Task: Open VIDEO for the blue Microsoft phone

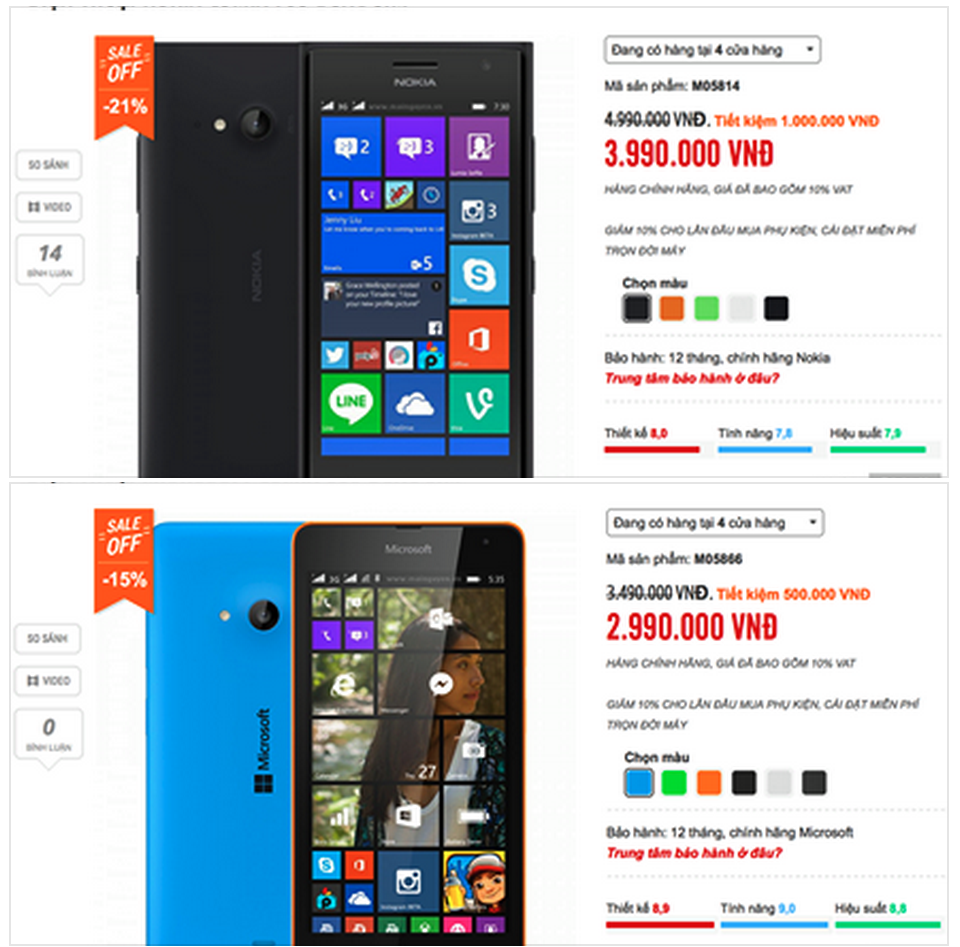Action: [48, 681]
